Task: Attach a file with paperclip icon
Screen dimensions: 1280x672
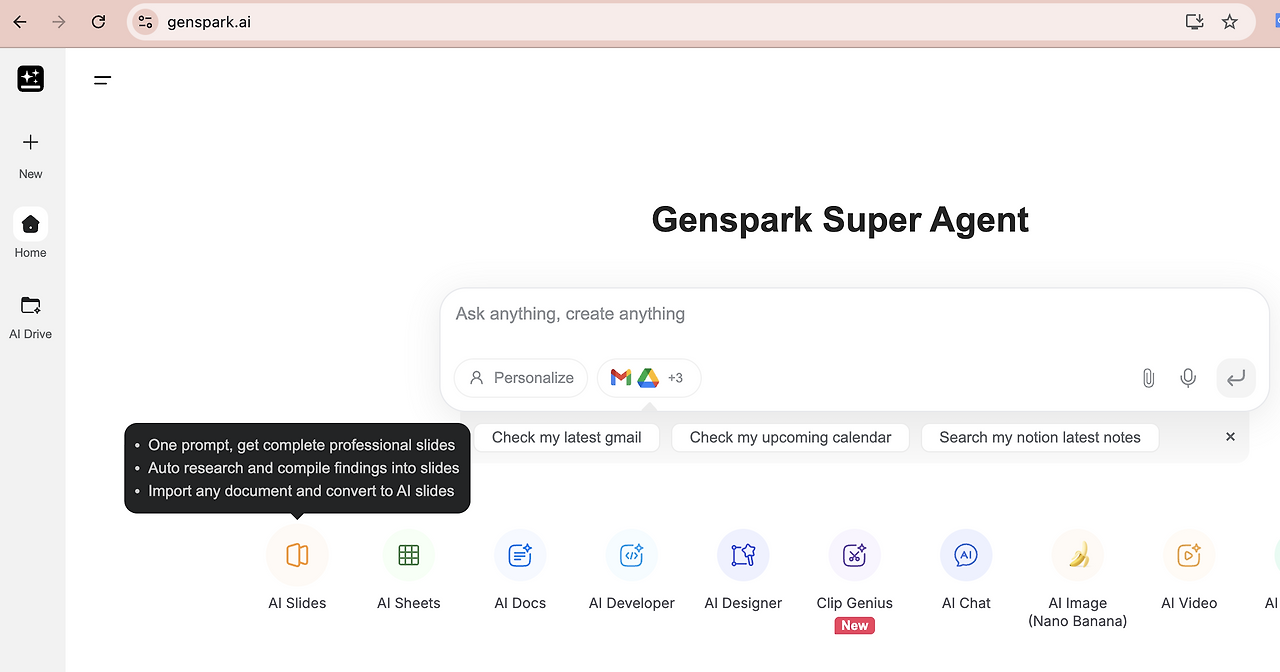Action: [x=1148, y=378]
